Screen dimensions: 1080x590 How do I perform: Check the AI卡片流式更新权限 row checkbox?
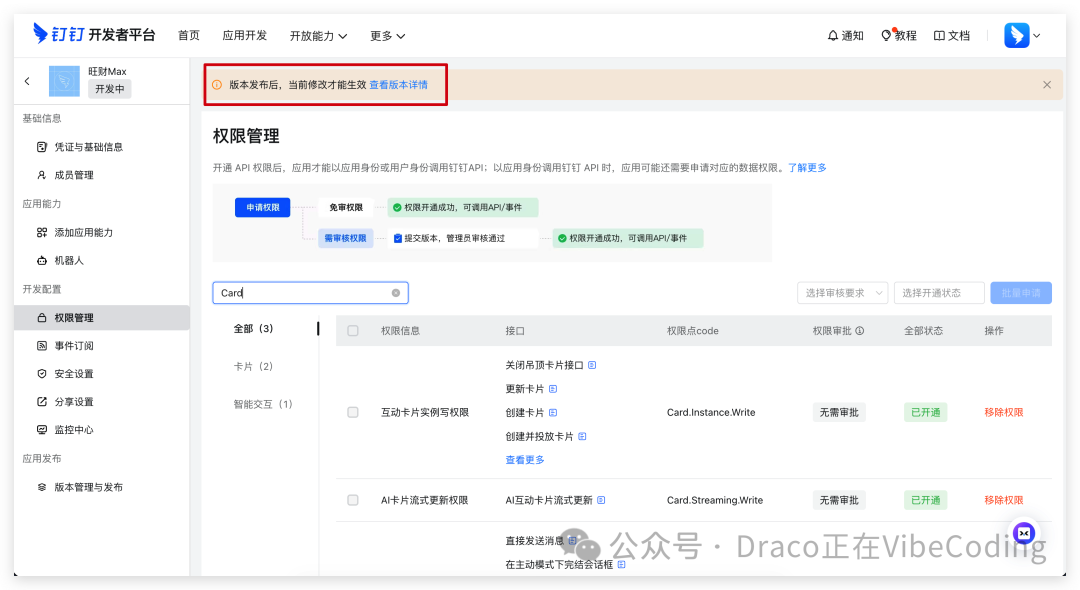(x=353, y=499)
